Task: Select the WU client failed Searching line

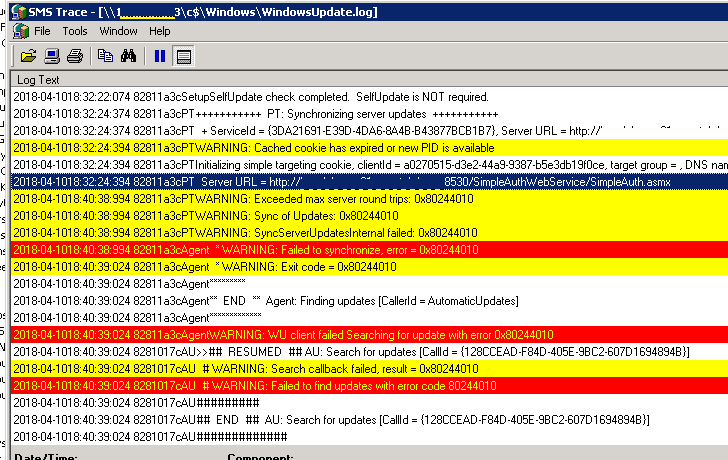Action: pos(370,335)
